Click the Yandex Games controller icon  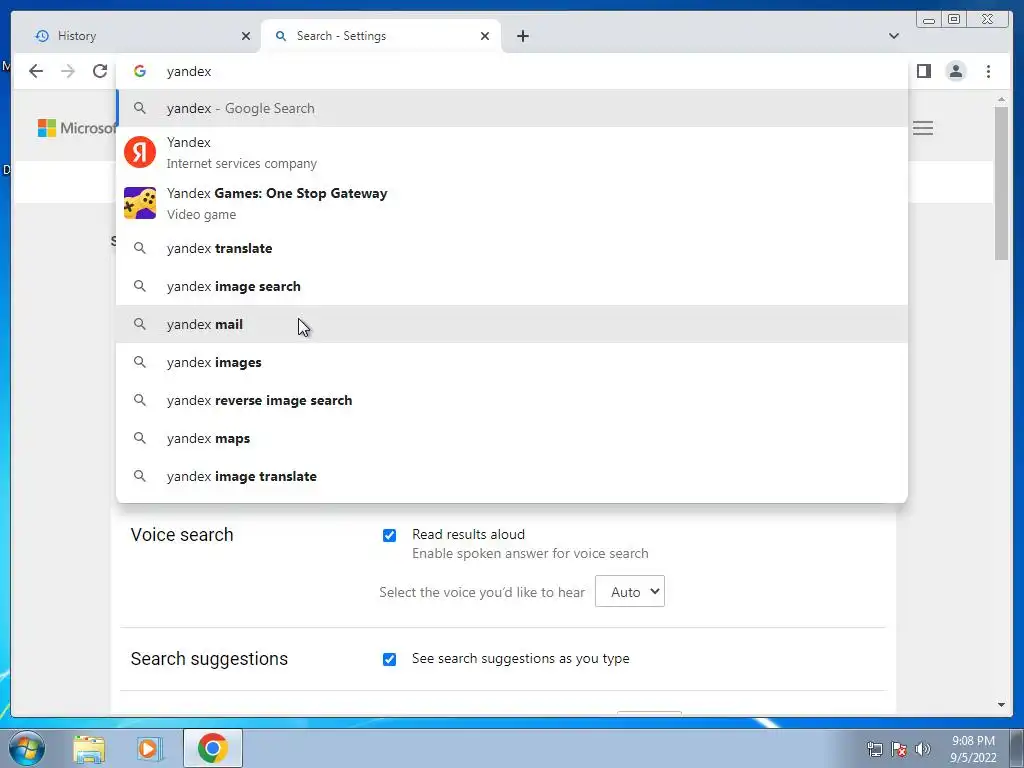click(x=140, y=203)
